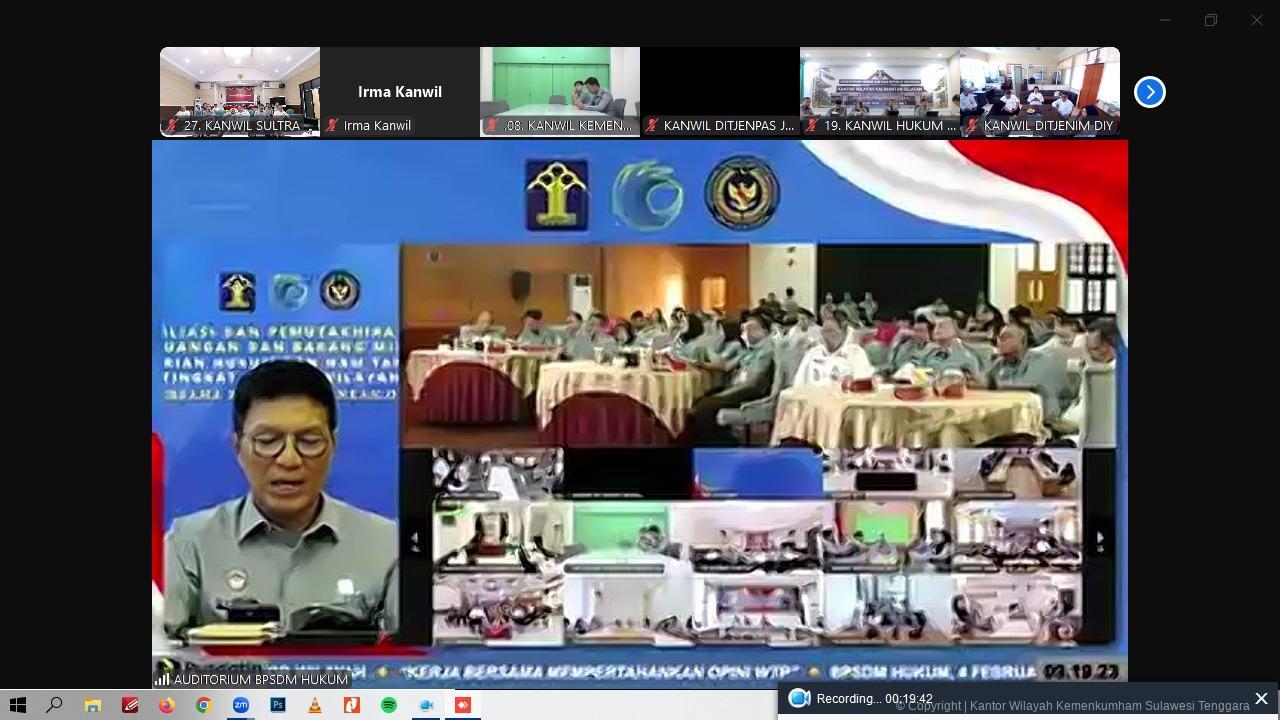Restore down the Zoom meeting window
The image size is (1280, 720).
click(x=1210, y=20)
